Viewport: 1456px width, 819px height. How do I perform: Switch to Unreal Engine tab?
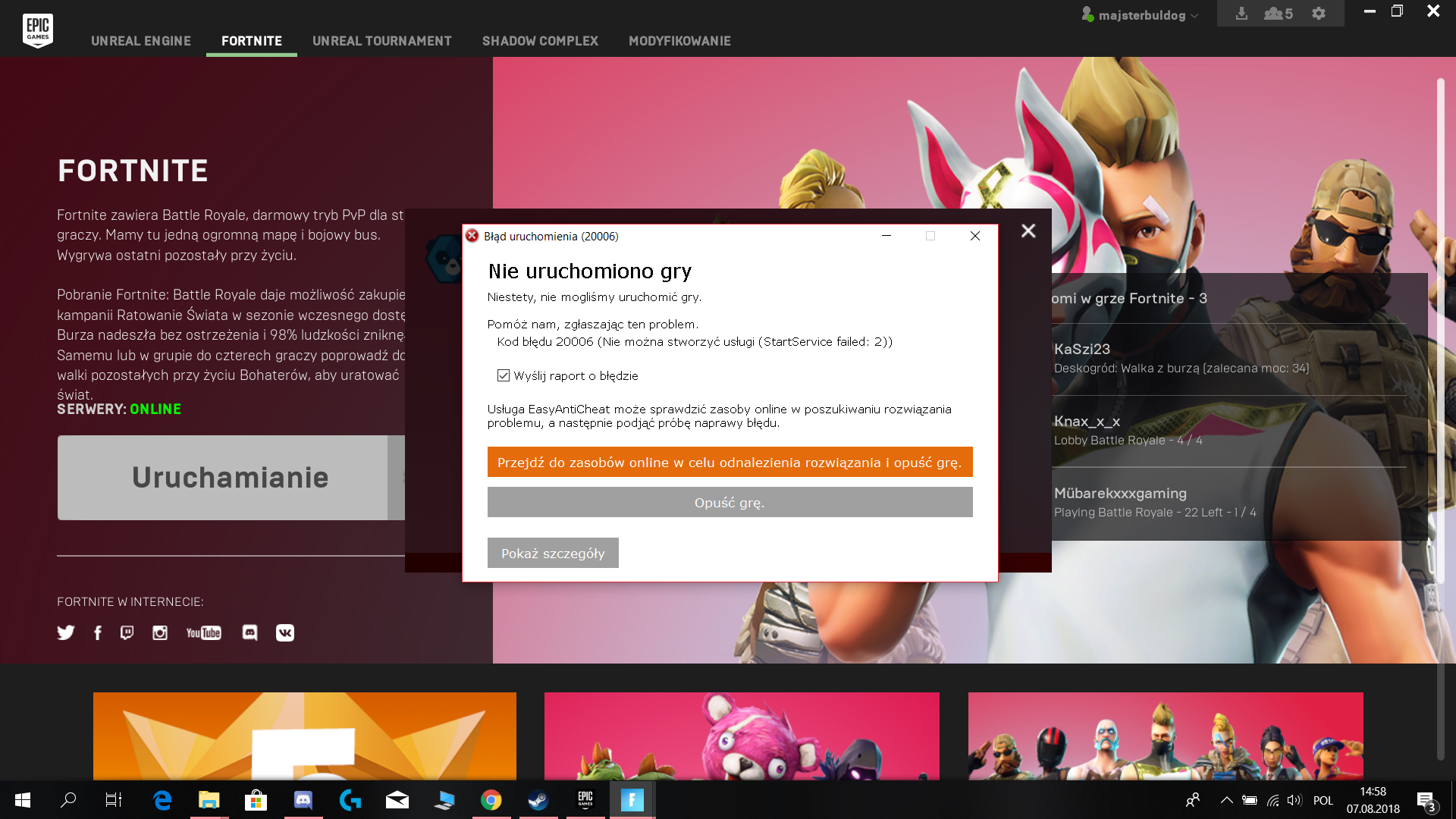pyautogui.click(x=141, y=41)
